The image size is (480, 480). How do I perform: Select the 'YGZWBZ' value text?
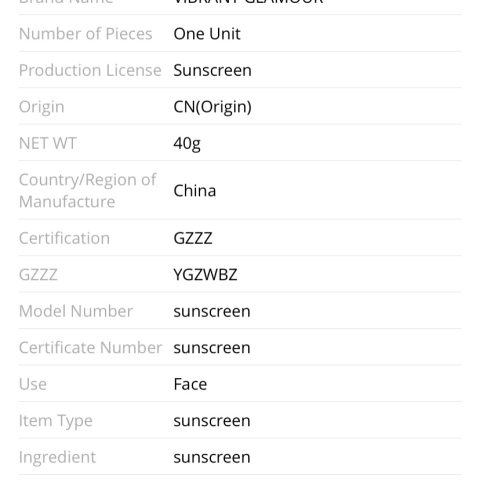(x=205, y=275)
